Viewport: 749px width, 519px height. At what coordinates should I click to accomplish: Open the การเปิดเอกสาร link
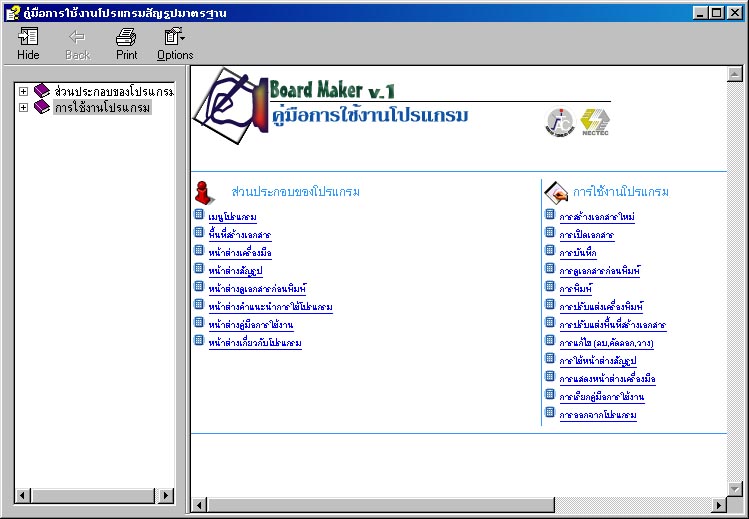click(587, 235)
